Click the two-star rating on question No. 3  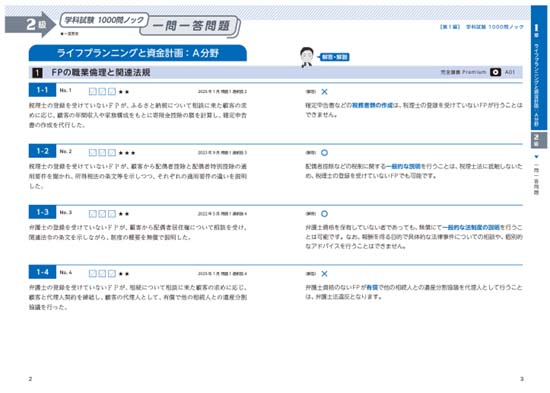[x=124, y=214]
